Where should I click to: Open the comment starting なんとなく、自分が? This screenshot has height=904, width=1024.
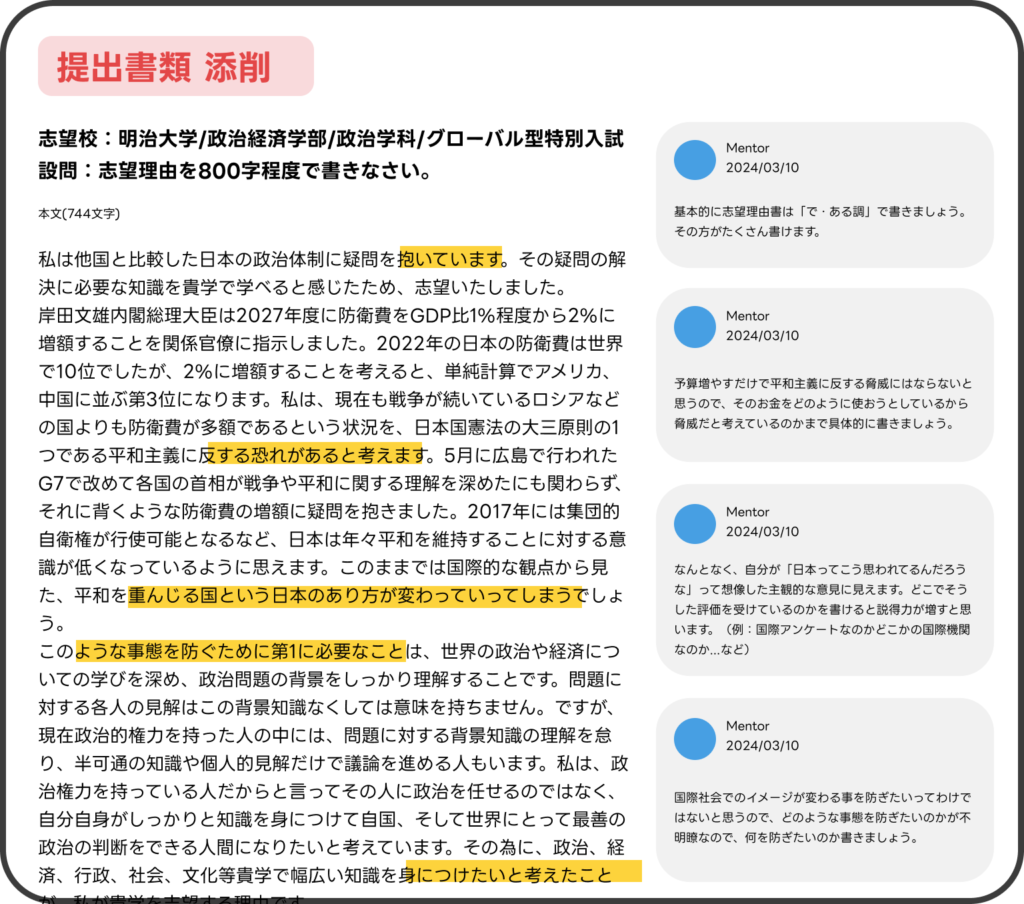[x=825, y=579]
